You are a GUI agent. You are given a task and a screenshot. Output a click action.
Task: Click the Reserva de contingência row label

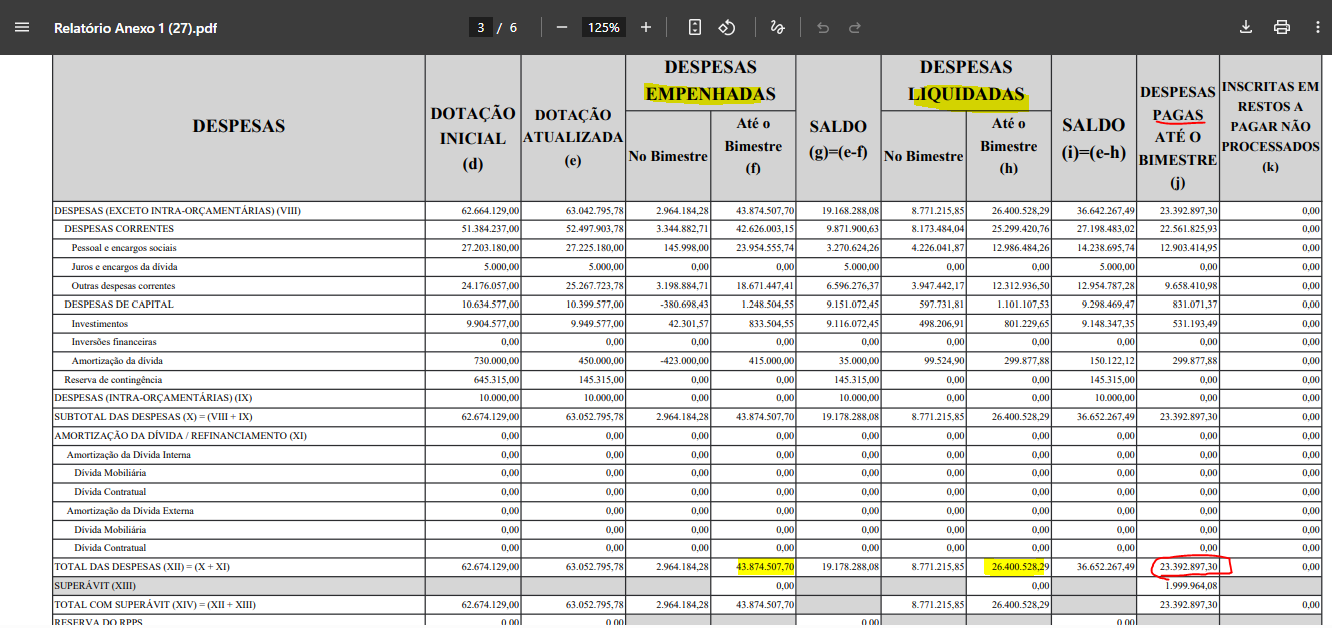click(x=113, y=380)
